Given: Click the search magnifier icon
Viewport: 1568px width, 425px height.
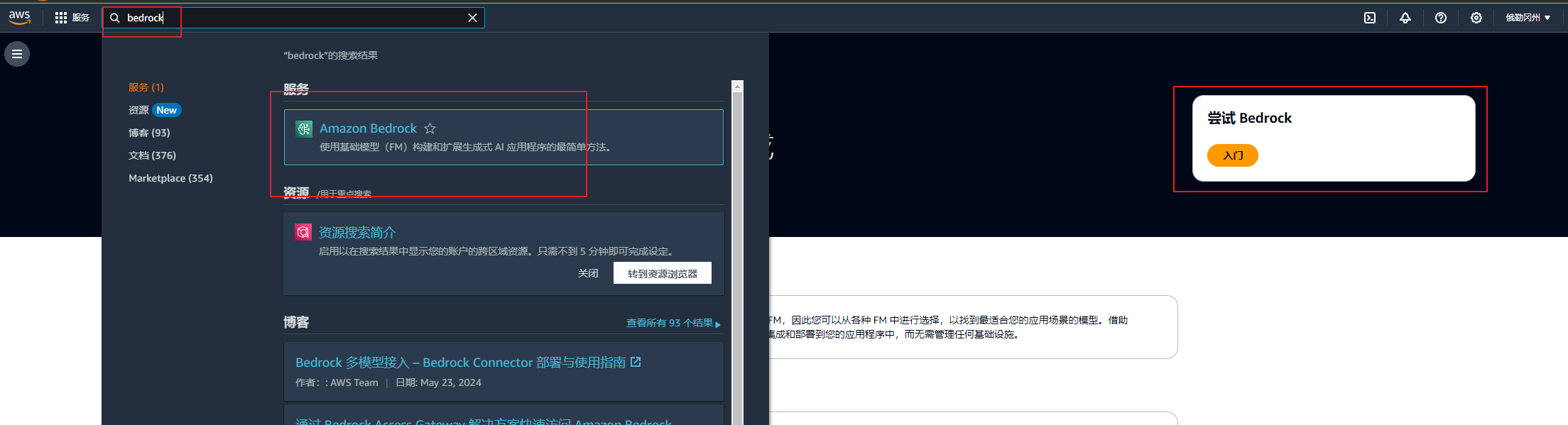Looking at the screenshot, I should 115,18.
